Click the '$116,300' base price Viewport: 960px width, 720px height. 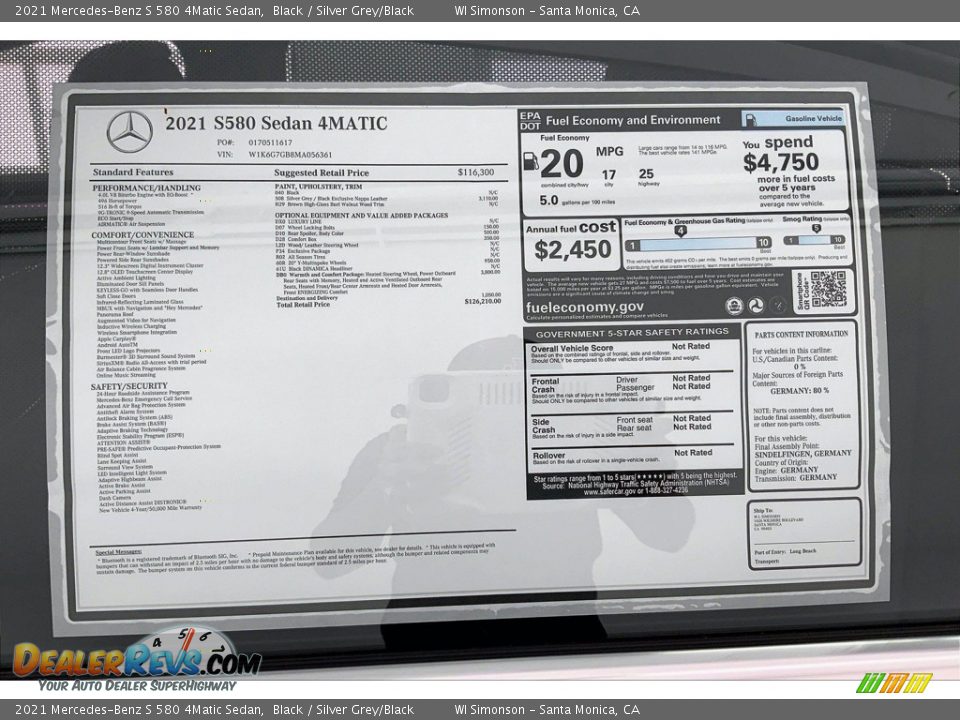pos(476,172)
